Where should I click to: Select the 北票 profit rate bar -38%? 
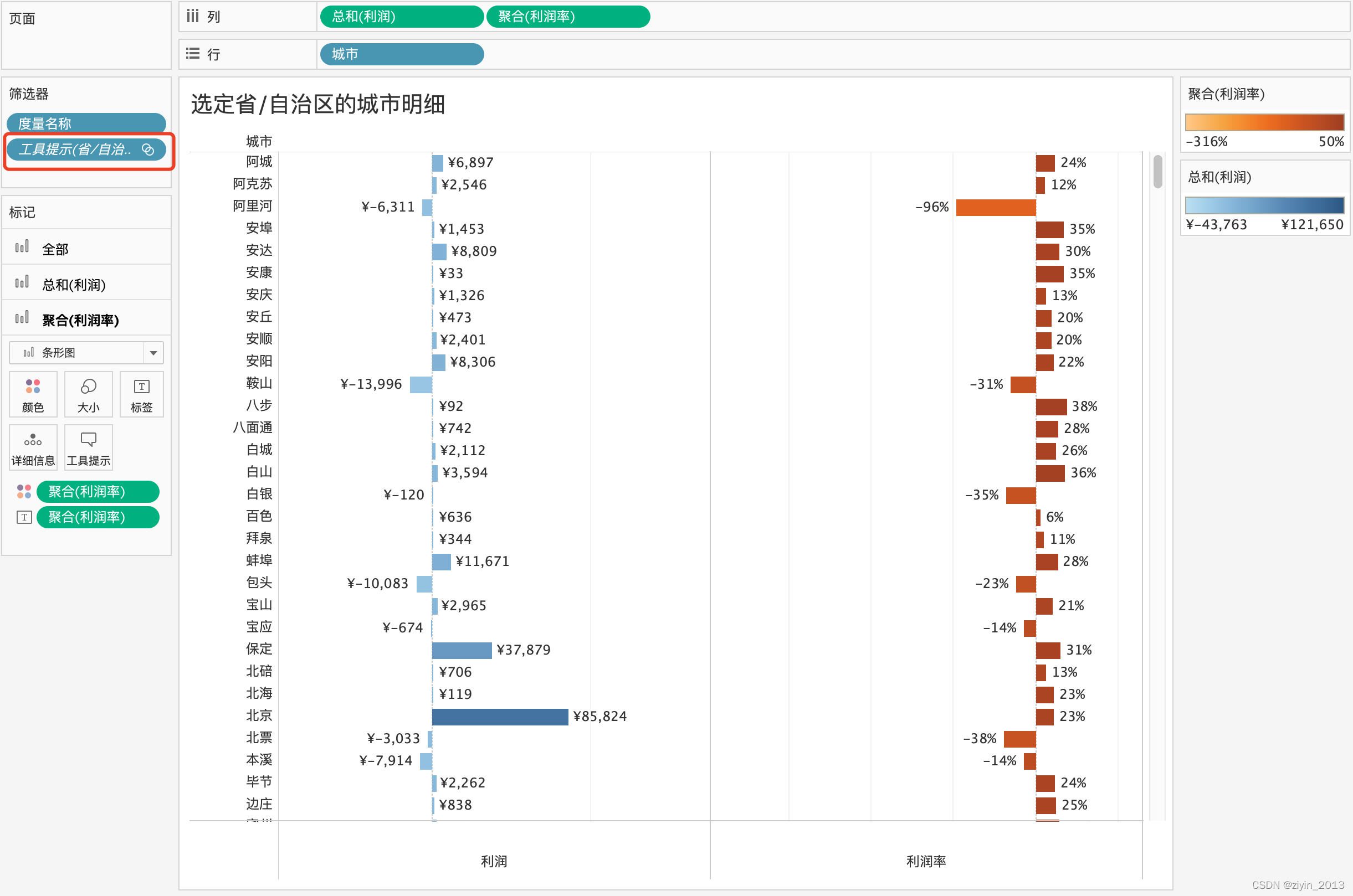pos(1020,739)
